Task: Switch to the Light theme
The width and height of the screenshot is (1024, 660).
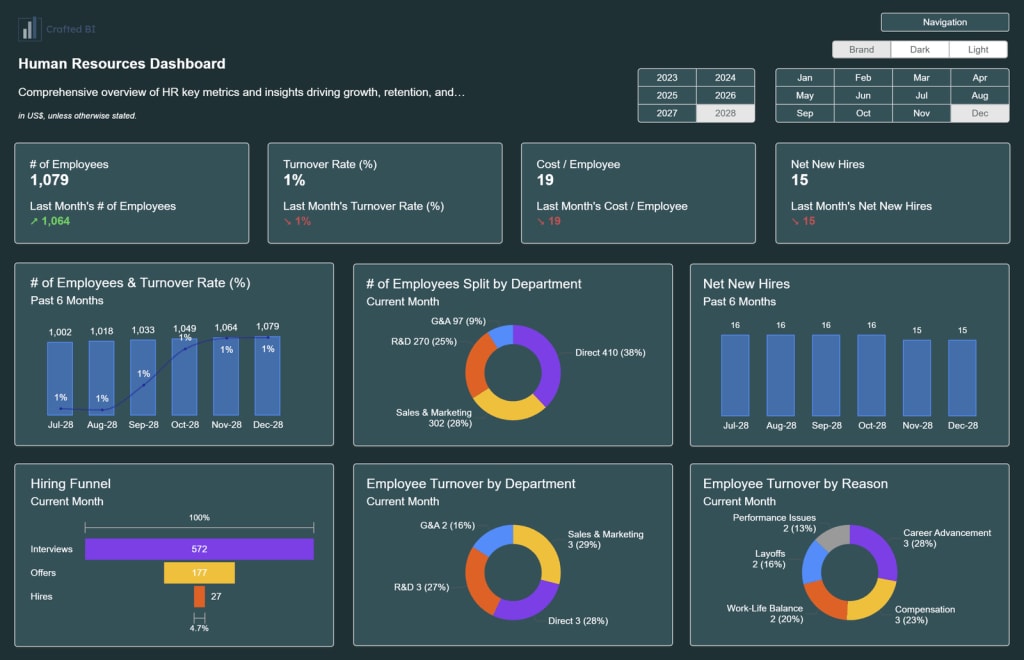Action: [x=978, y=49]
